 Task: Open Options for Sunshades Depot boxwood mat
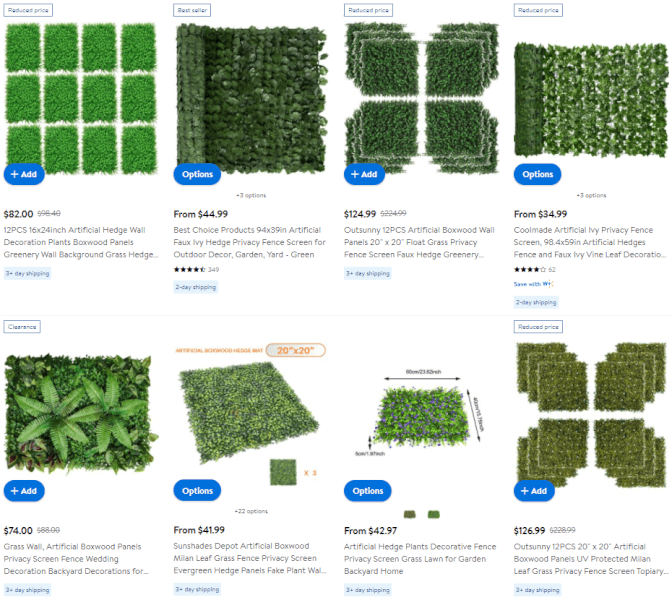(x=197, y=490)
